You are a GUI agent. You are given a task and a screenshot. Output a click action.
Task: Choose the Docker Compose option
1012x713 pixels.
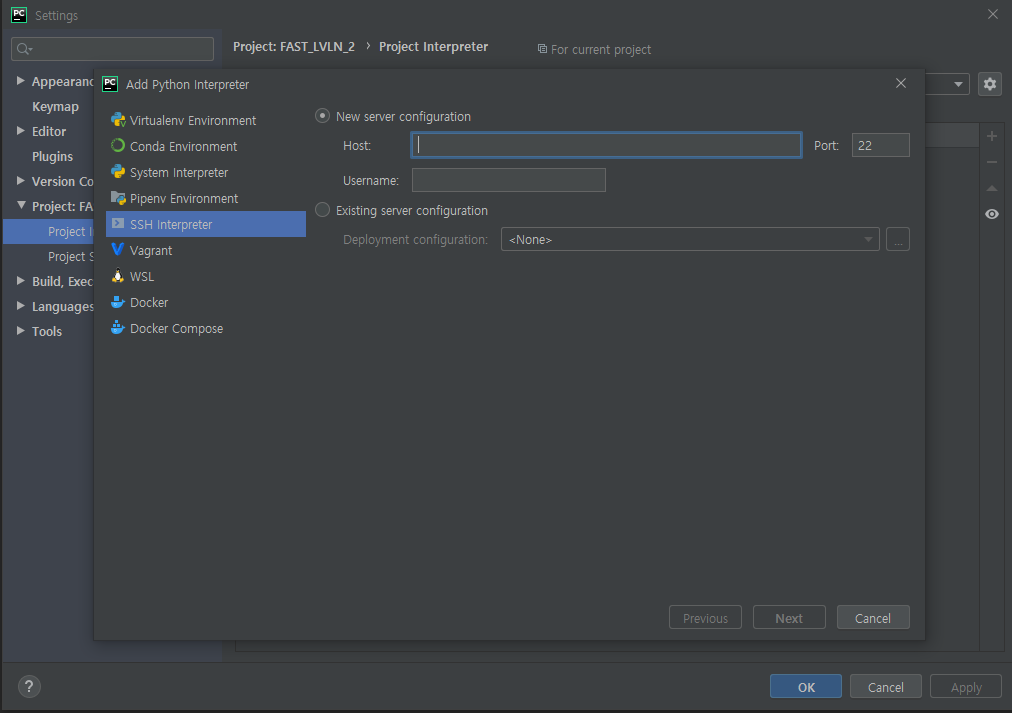206,328
